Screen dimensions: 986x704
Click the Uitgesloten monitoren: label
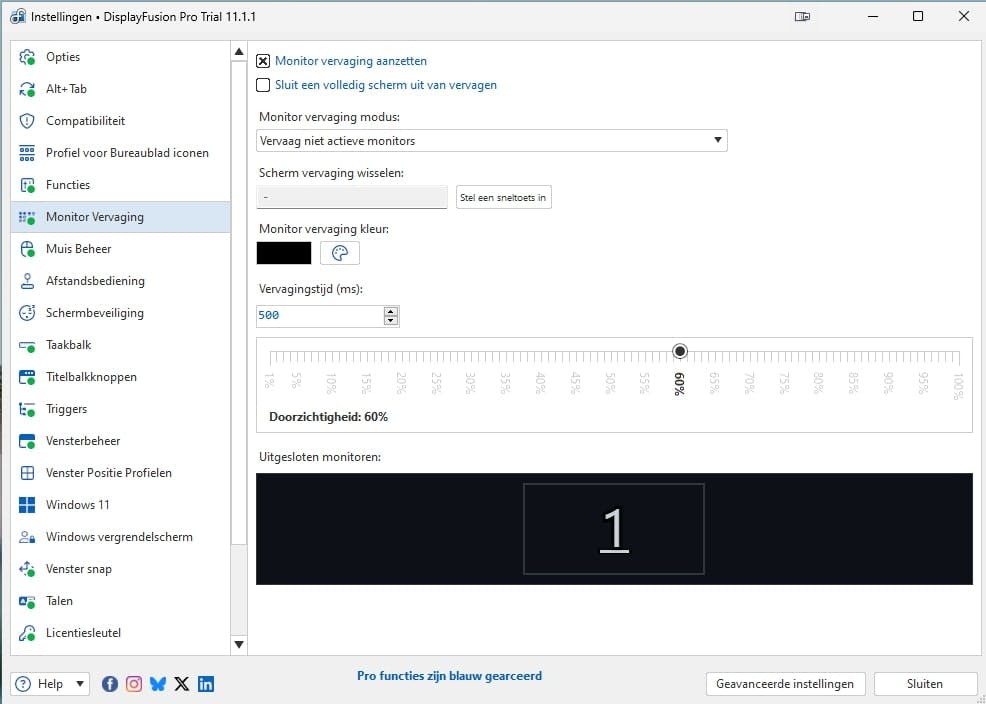[320, 457]
